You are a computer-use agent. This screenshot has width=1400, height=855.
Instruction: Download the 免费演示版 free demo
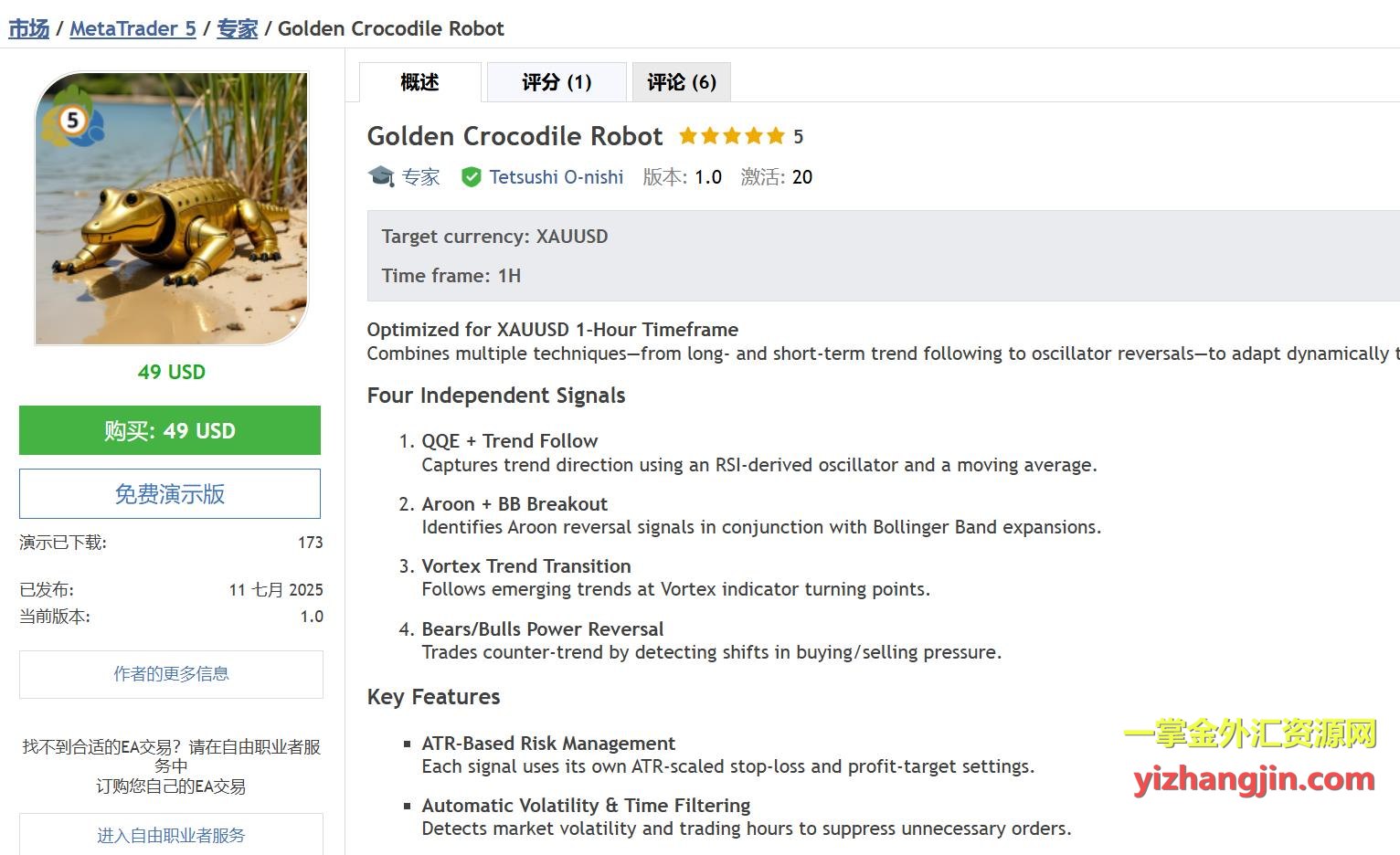(x=170, y=494)
